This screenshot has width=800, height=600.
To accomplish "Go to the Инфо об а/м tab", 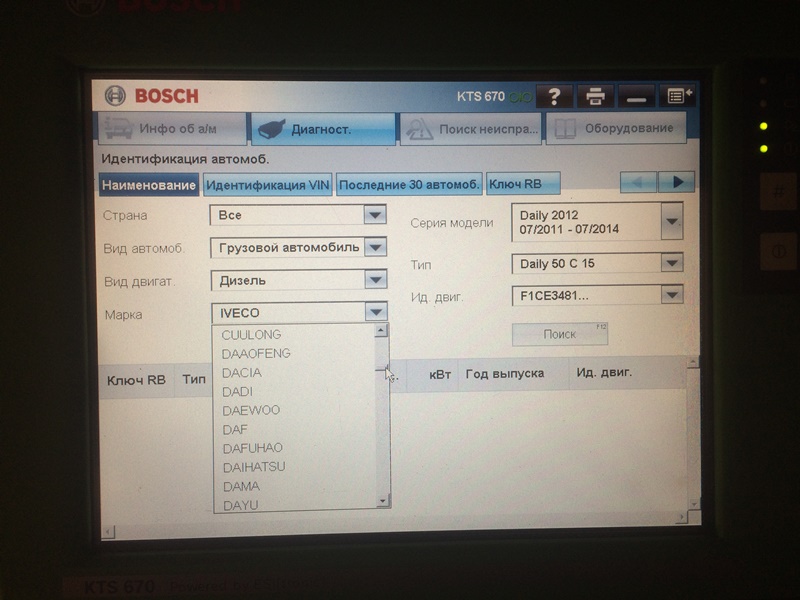I will 172,129.
